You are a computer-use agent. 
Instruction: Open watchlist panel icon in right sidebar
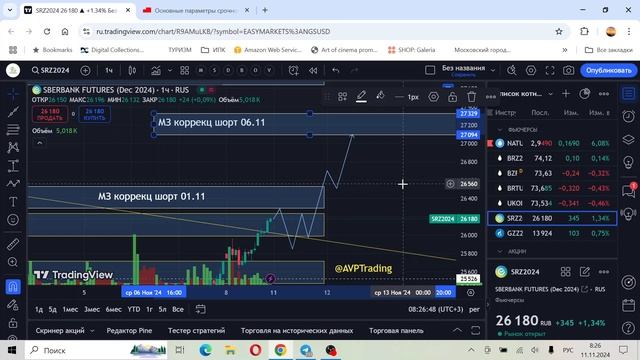click(x=629, y=94)
